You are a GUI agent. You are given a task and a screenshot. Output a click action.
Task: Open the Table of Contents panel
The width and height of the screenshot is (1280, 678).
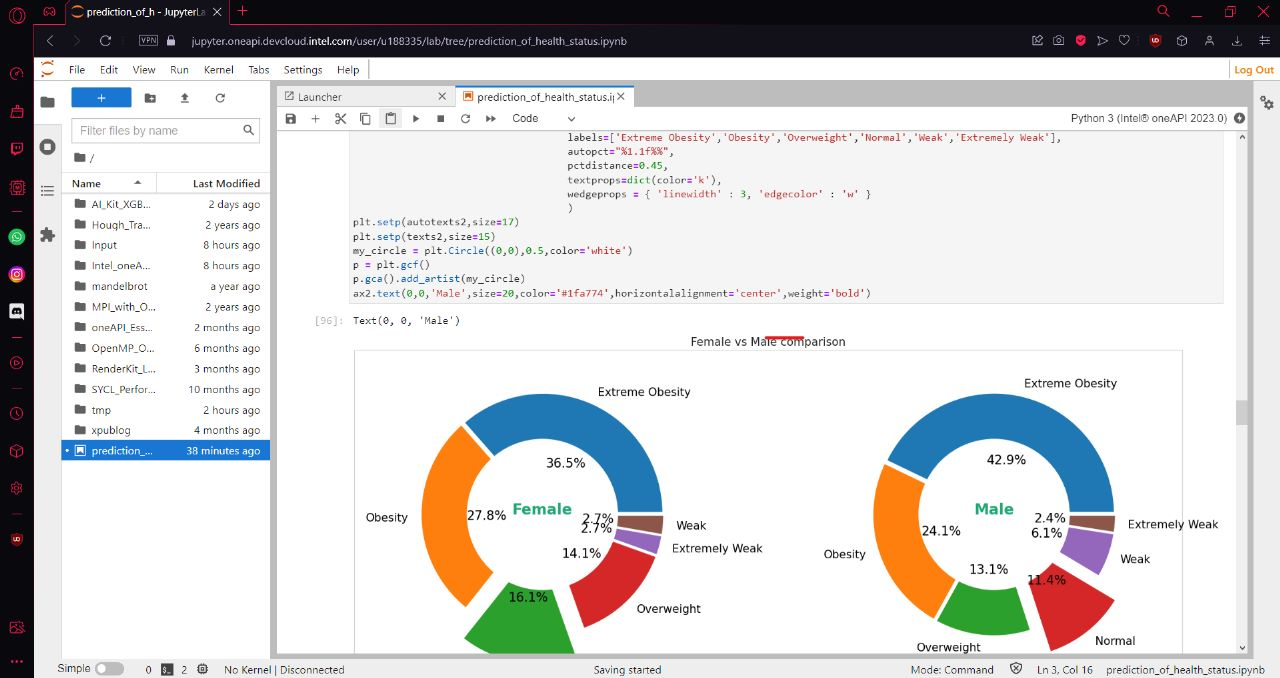tap(47, 190)
